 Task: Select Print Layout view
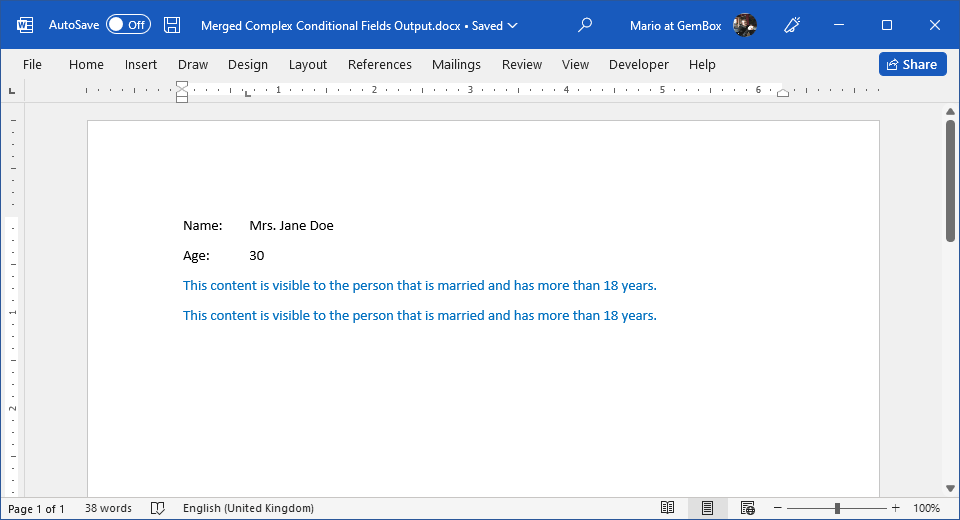tap(707, 508)
